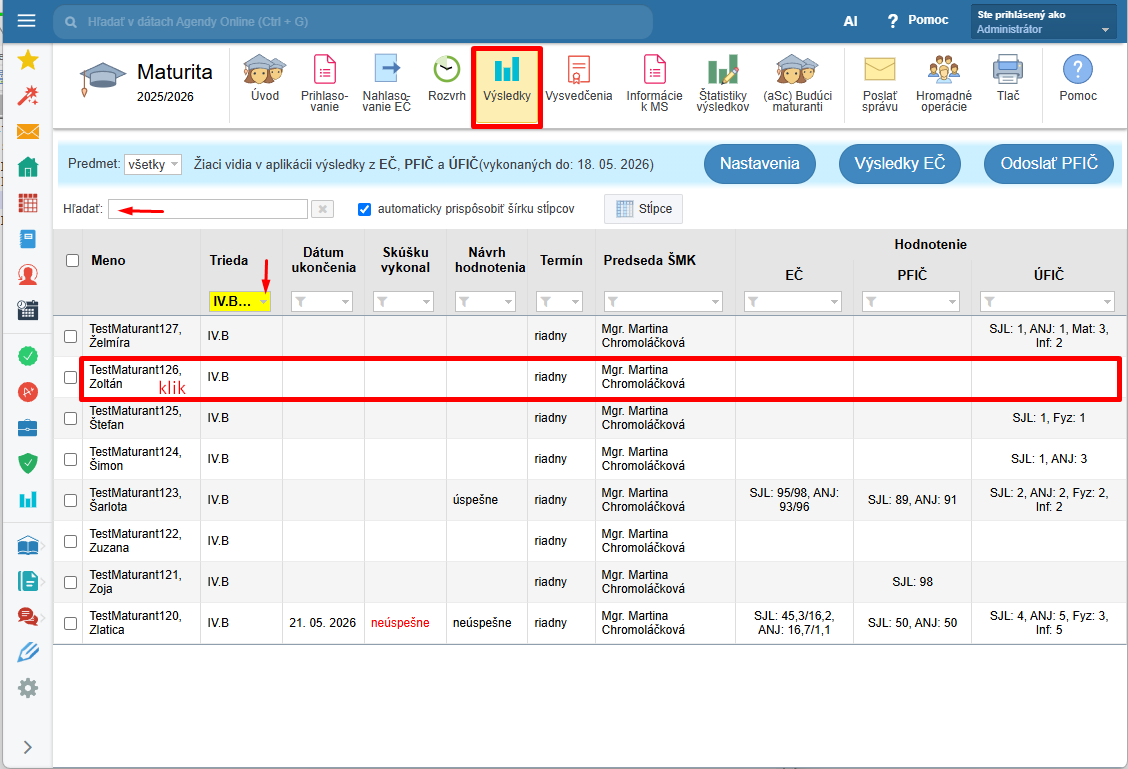Click the Nastavenia button
This screenshot has width=1128, height=769.
(760, 164)
